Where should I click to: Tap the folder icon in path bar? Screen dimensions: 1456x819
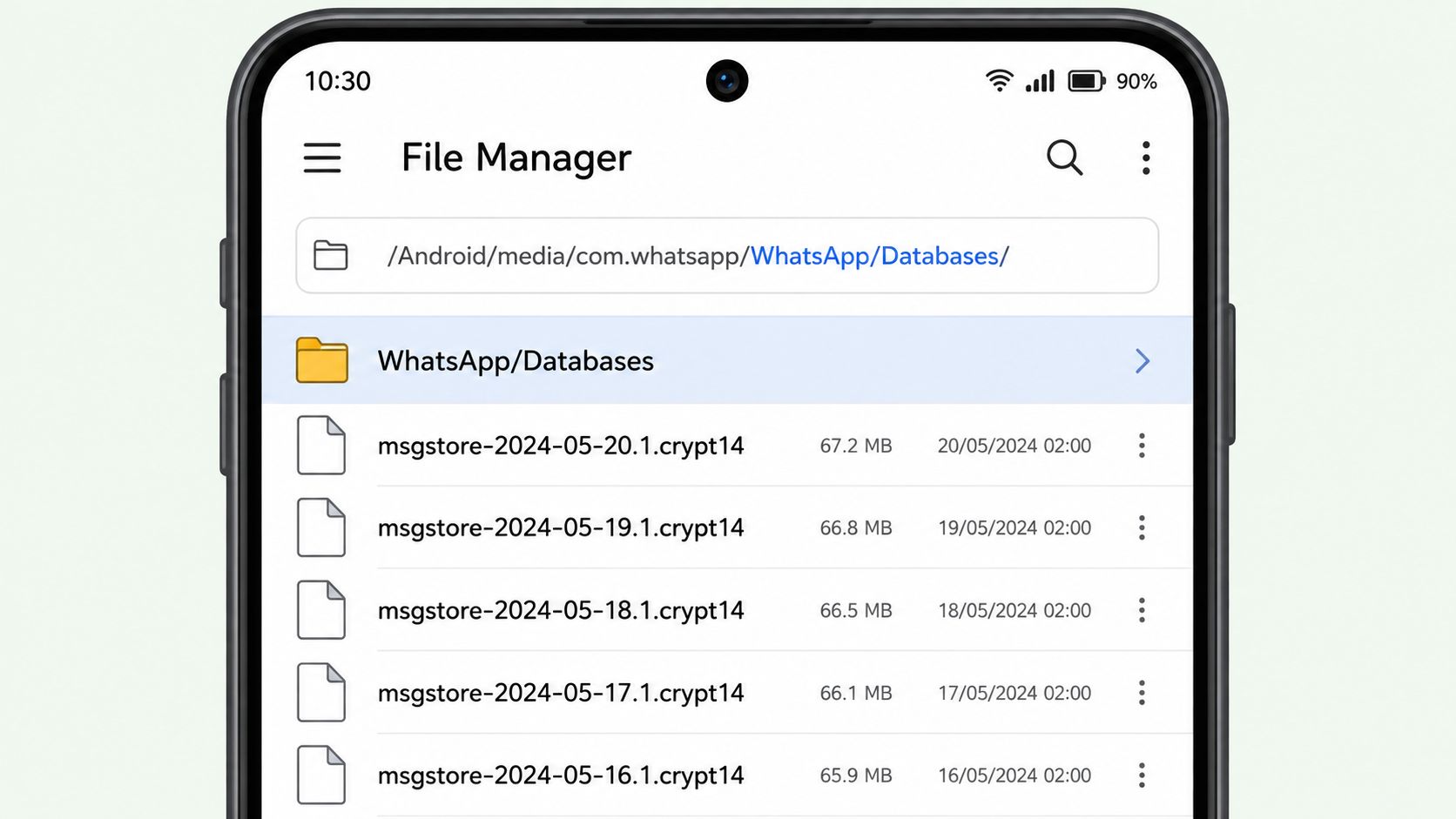(330, 255)
